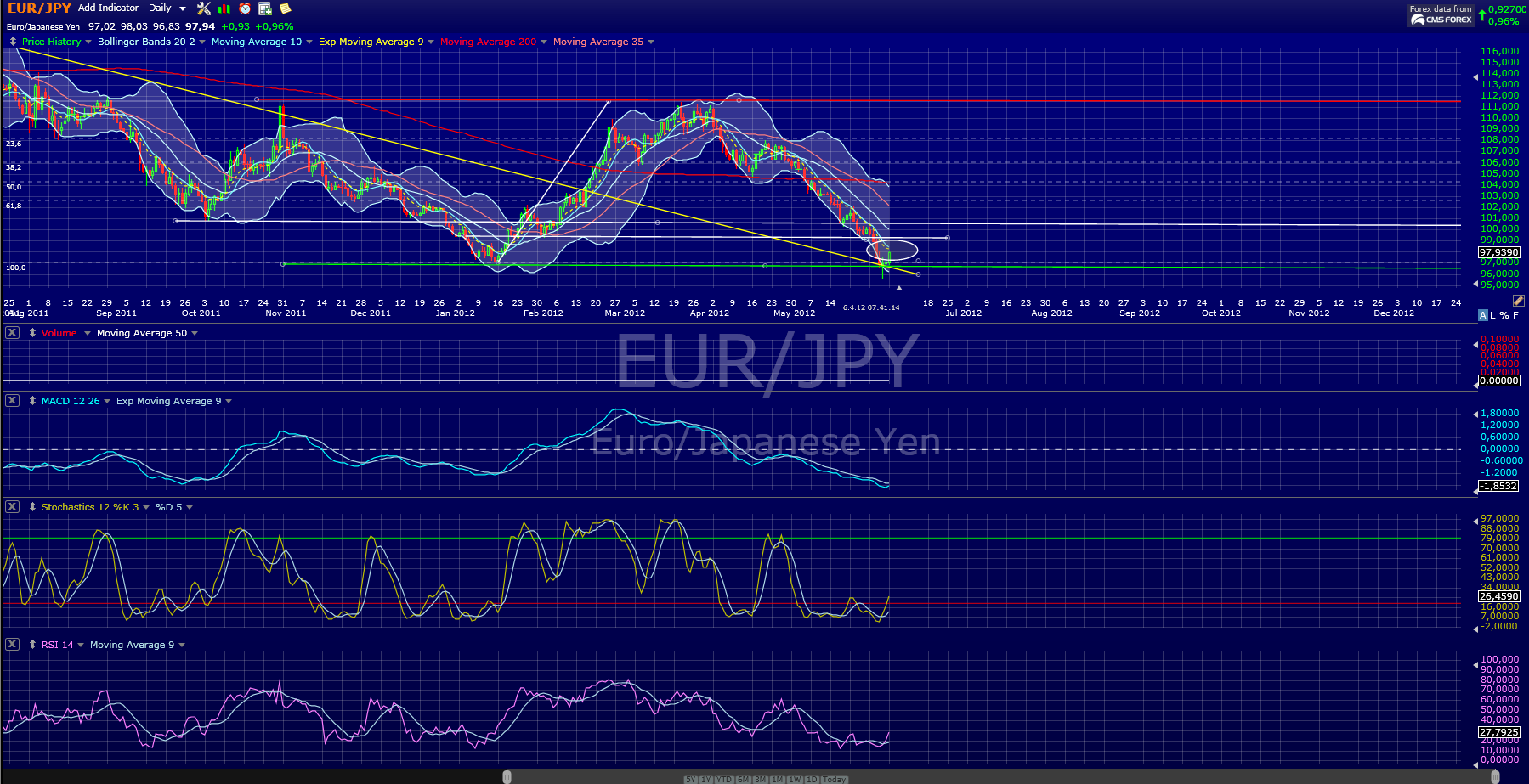Toggle the F scale mode

pos(1515,315)
